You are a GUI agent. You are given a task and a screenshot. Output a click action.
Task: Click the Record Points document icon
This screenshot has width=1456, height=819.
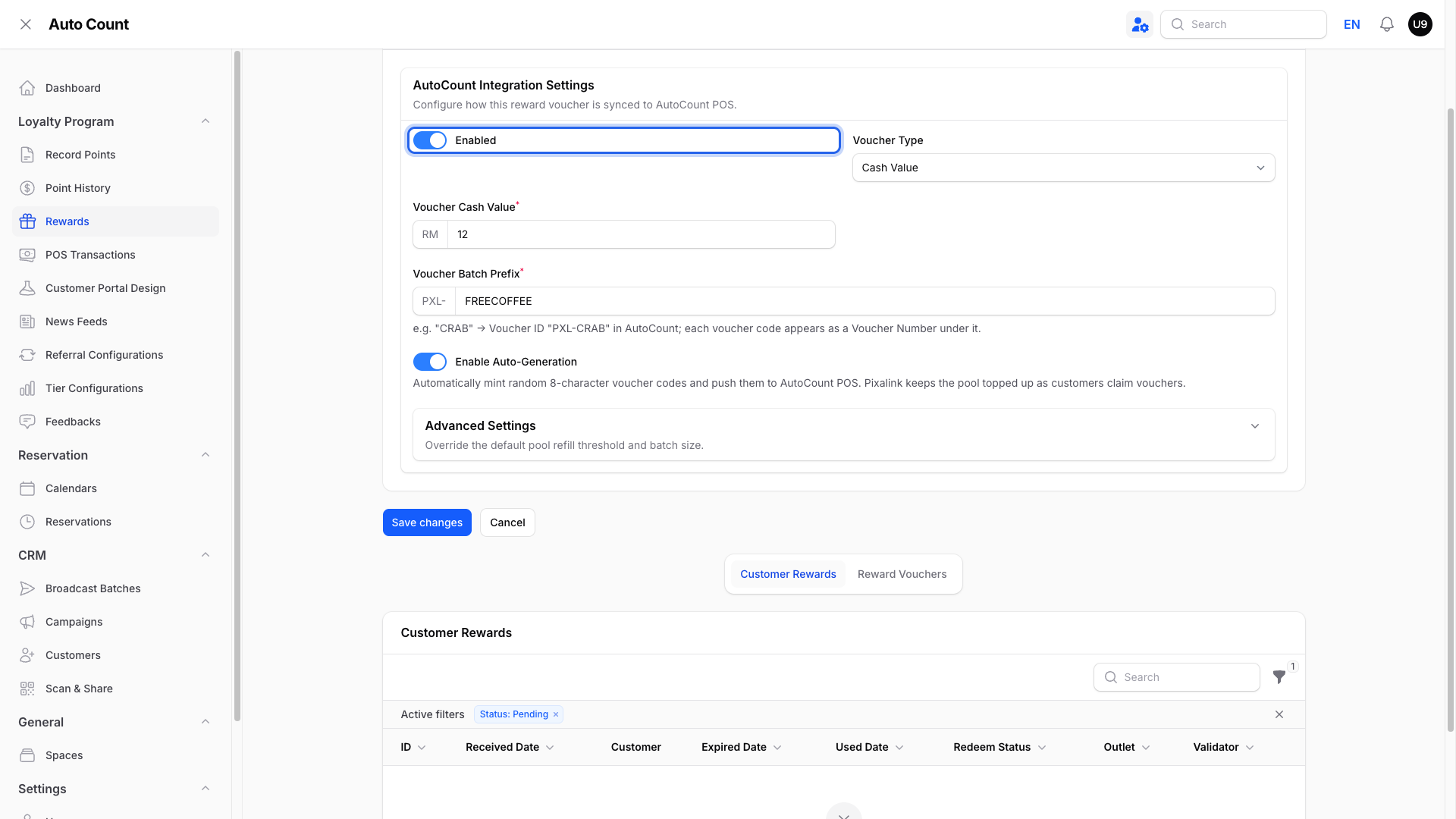27,155
